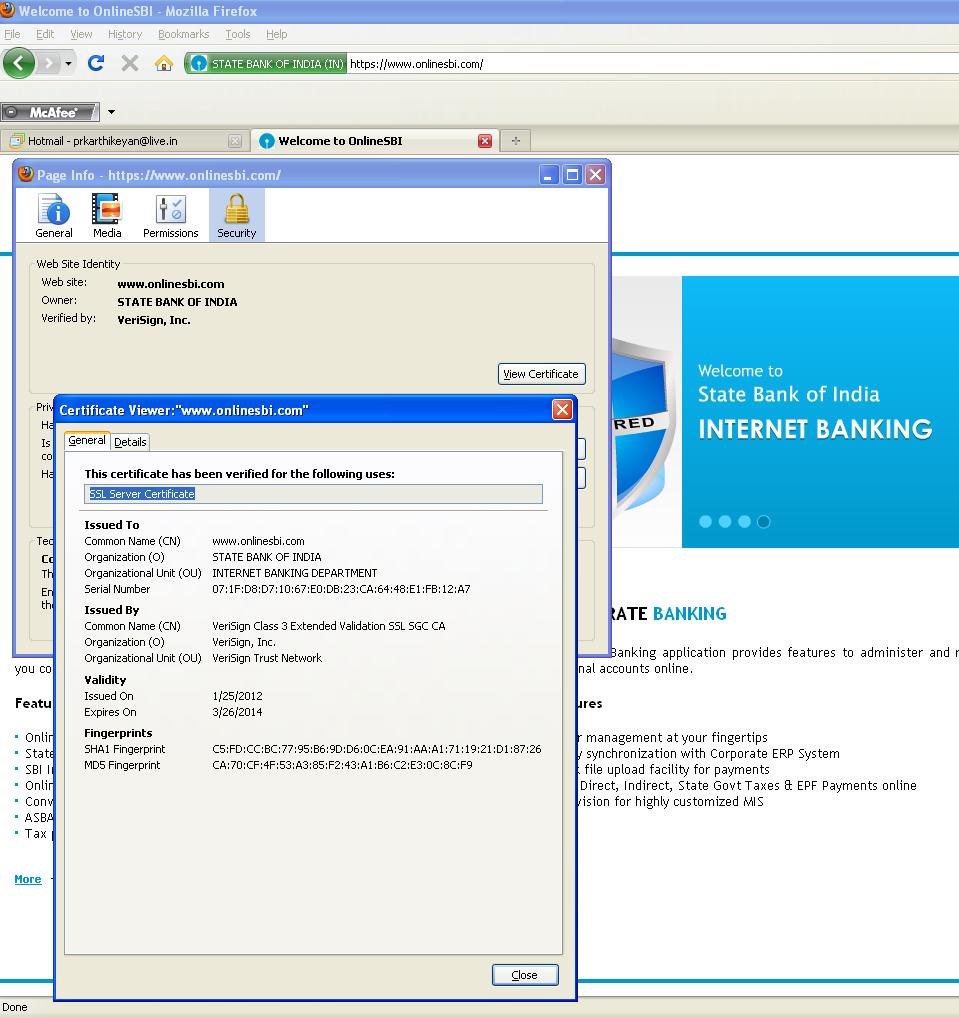Open the Help menu

coord(277,34)
